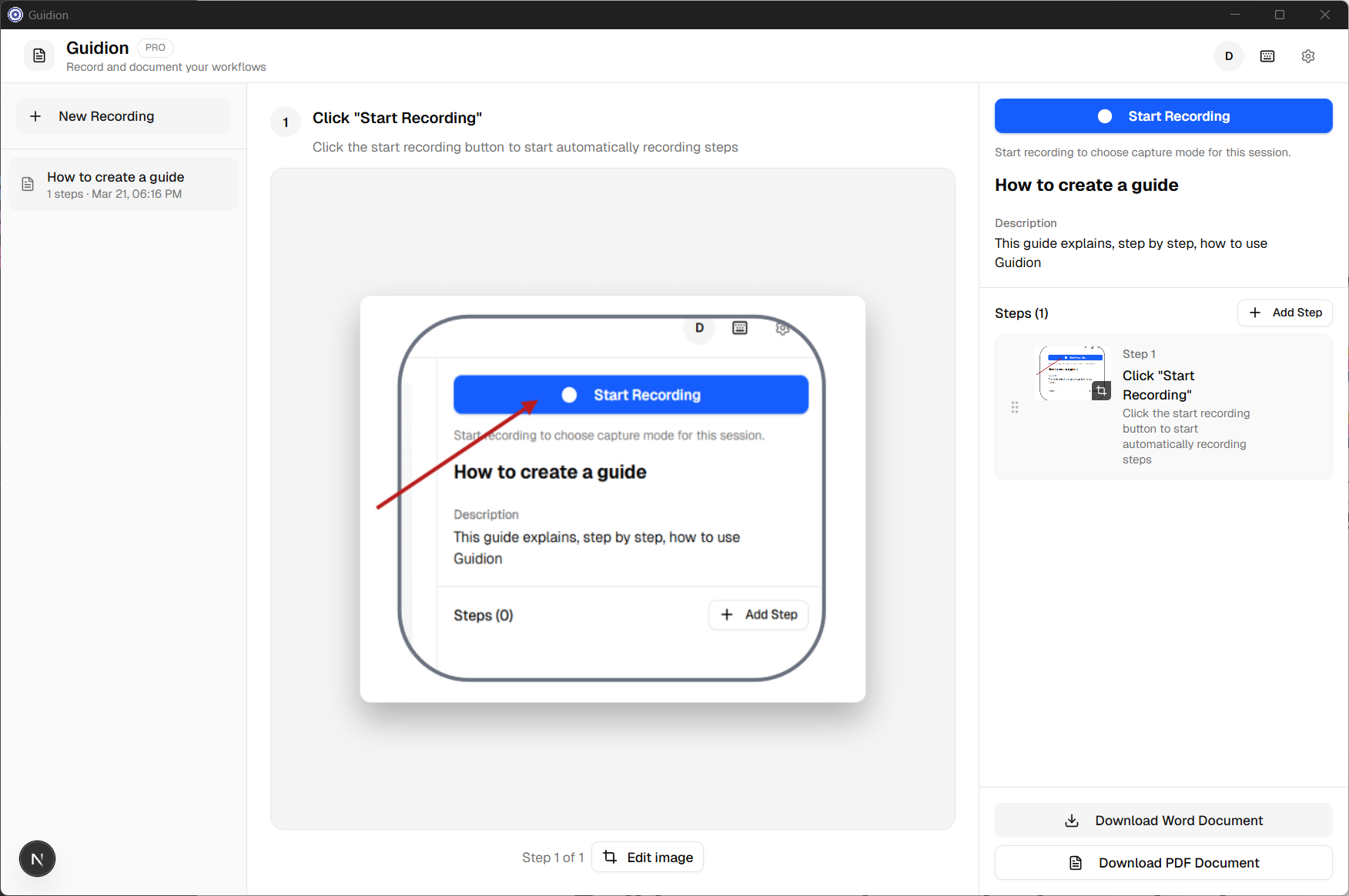Edit Step 1 title 'Click "Start Recording"' in sidebar
This screenshot has width=1349, height=896.
(x=1158, y=385)
